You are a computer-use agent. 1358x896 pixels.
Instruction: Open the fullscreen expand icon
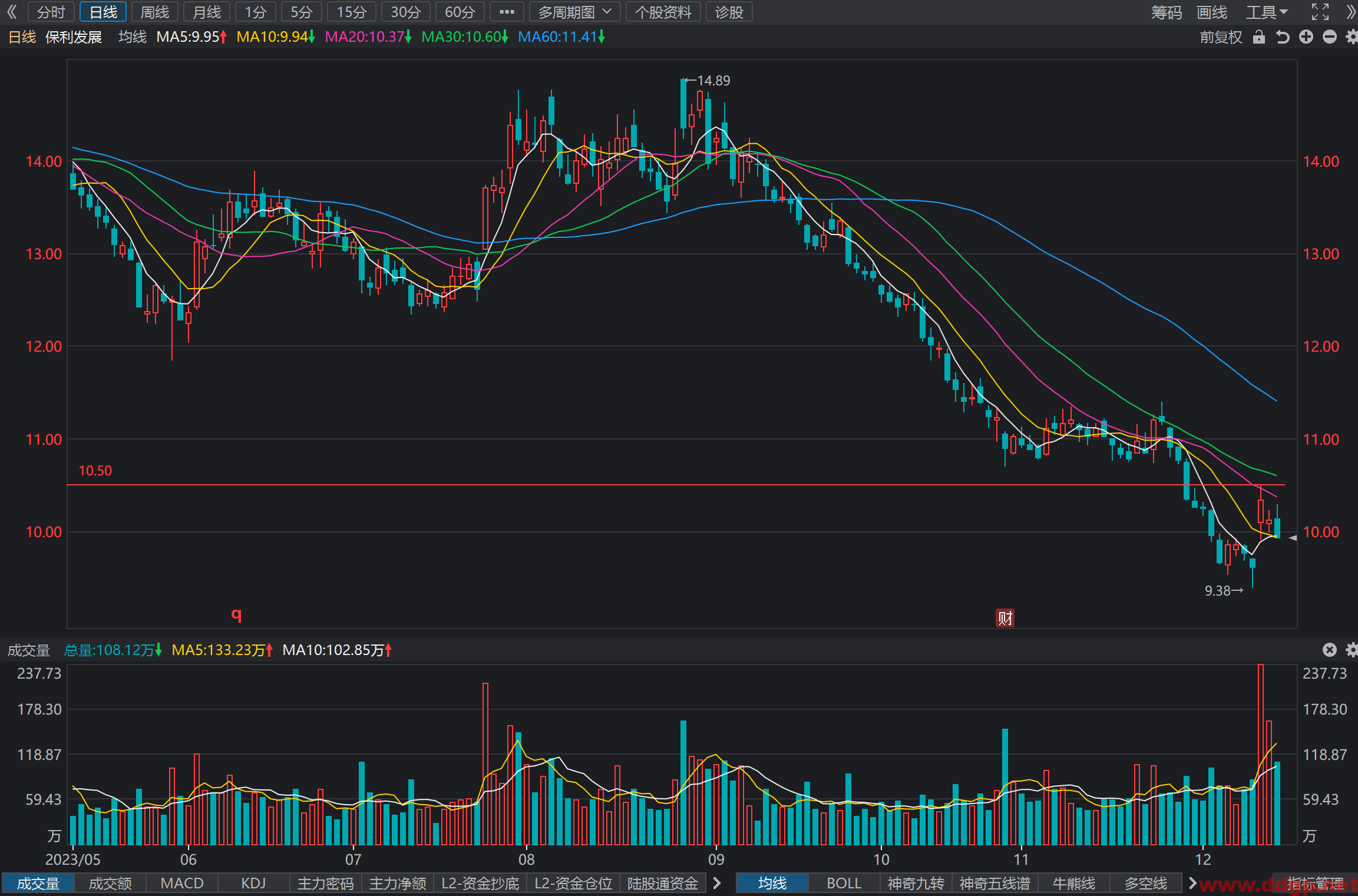point(1320,12)
